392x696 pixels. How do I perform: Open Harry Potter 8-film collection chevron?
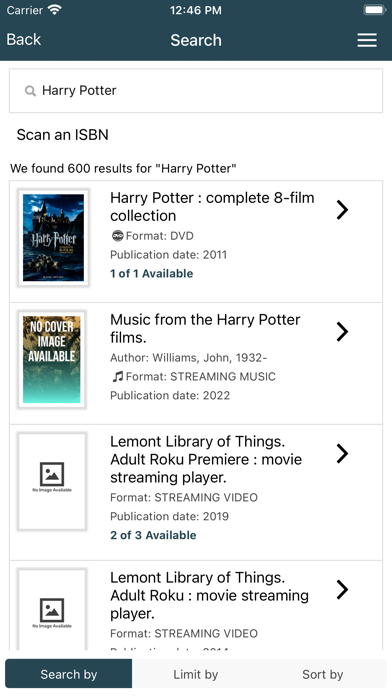click(342, 210)
